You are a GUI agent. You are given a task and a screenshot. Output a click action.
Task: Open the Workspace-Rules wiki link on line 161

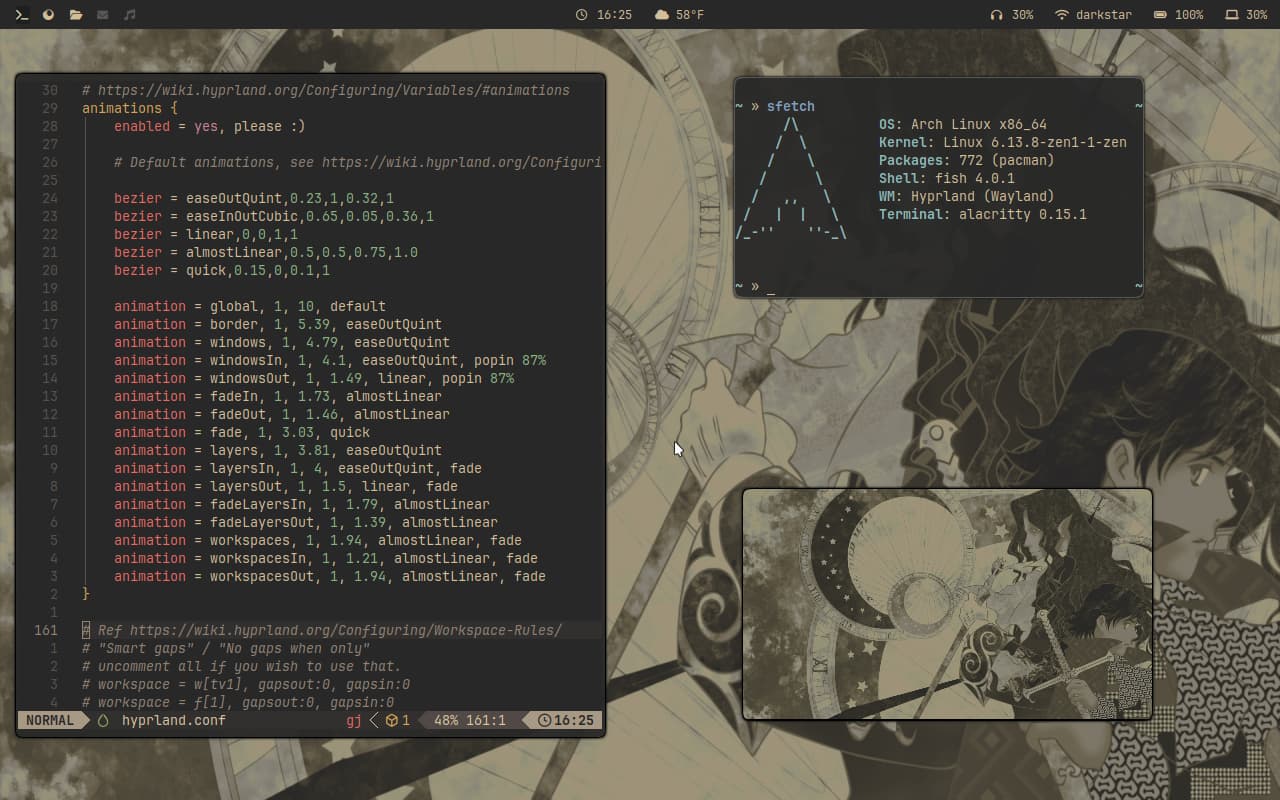tap(346, 630)
